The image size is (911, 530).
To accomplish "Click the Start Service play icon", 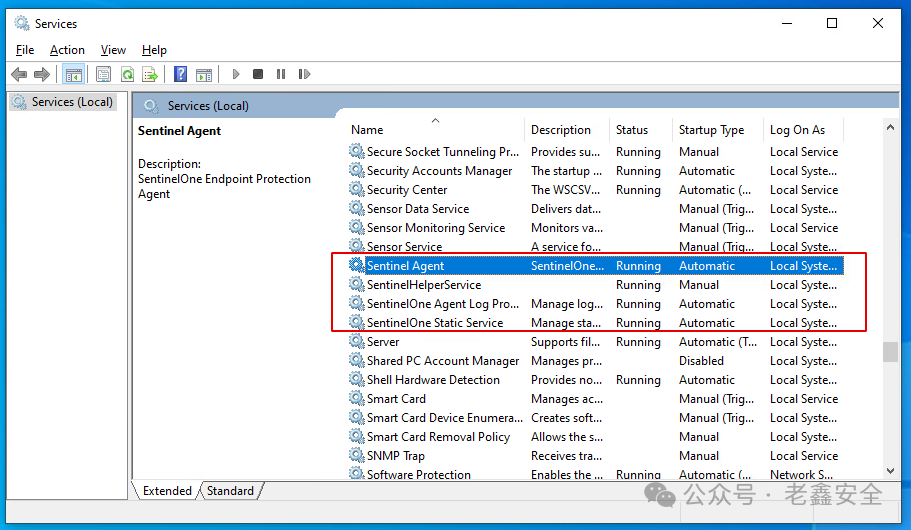I will point(235,74).
